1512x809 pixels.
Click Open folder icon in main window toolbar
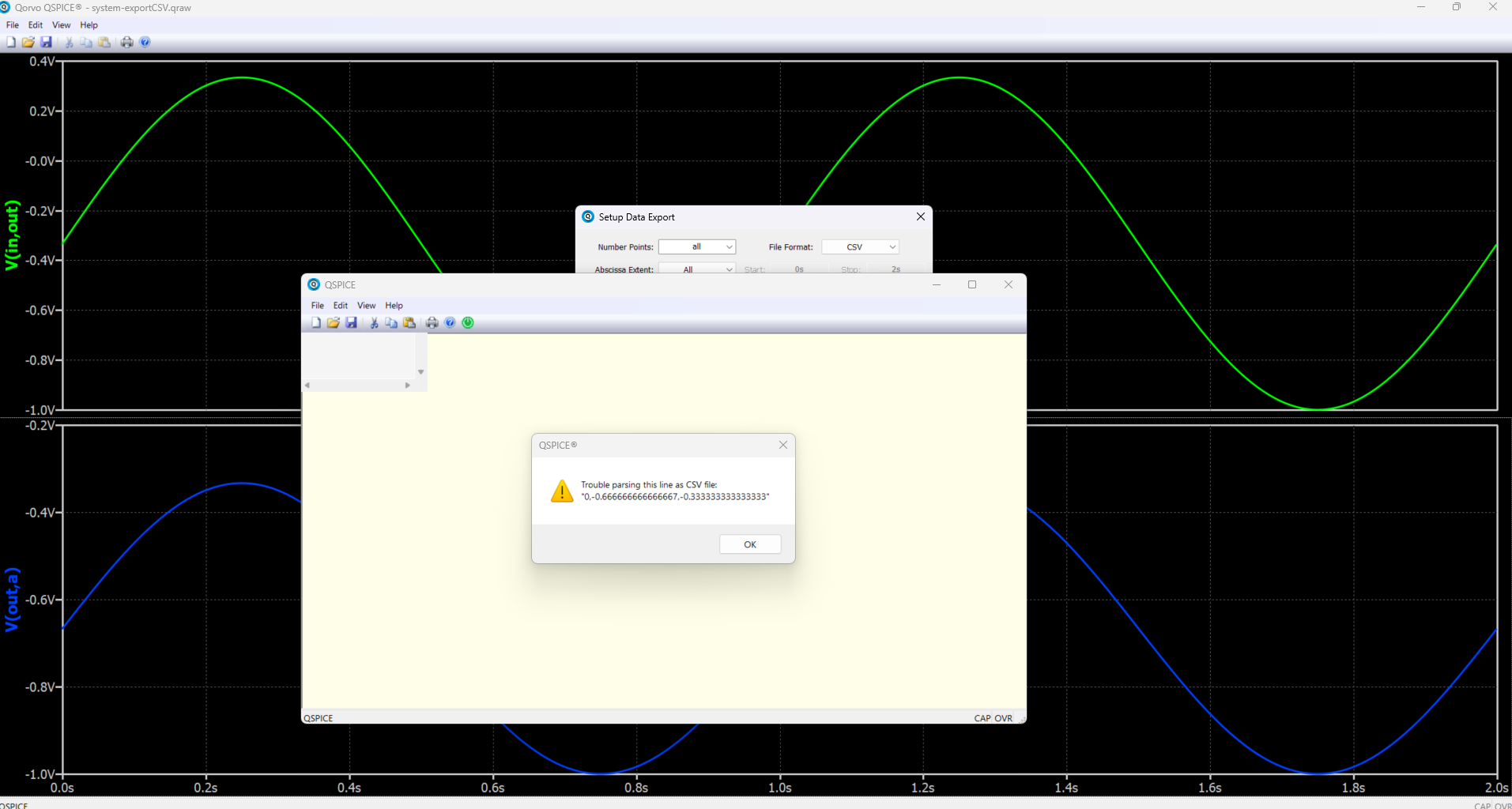28,42
